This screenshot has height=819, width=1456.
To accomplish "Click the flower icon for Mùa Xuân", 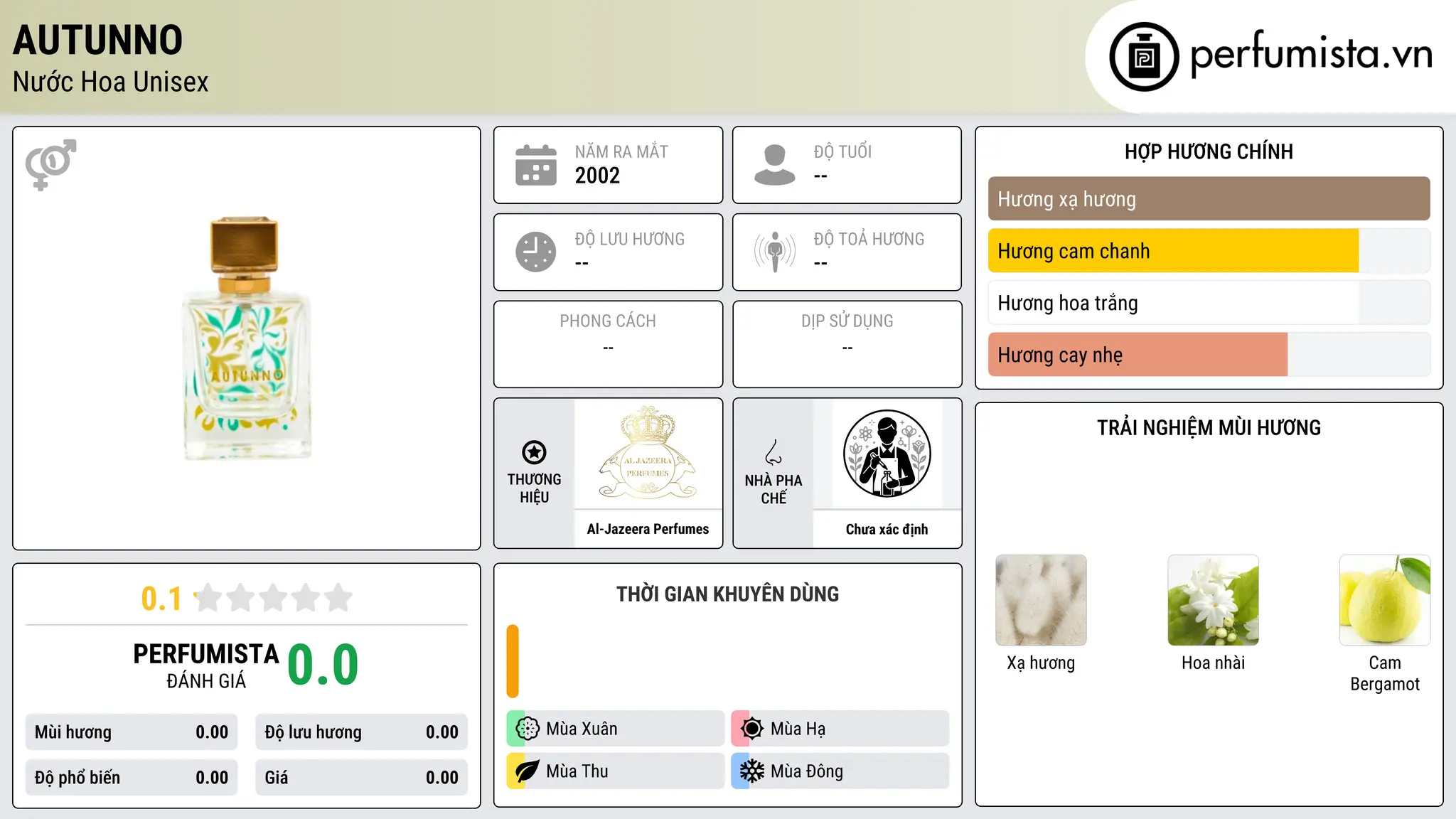I will [x=528, y=729].
